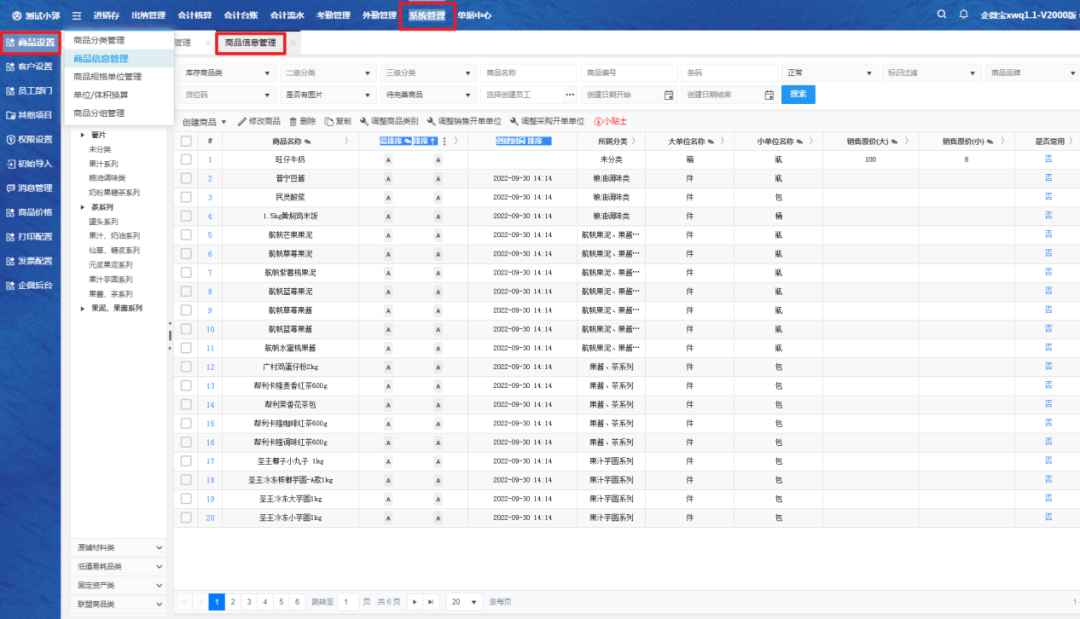The width and height of the screenshot is (1080, 619).
Task: Click the blue 搜索 search button
Action: click(x=798, y=94)
